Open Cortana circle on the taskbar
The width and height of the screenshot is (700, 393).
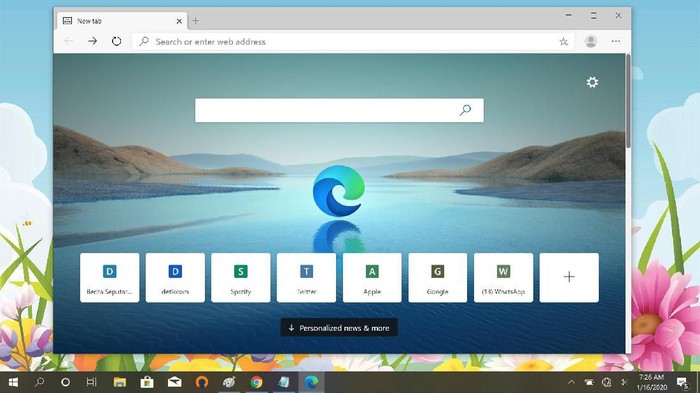pyautogui.click(x=65, y=382)
